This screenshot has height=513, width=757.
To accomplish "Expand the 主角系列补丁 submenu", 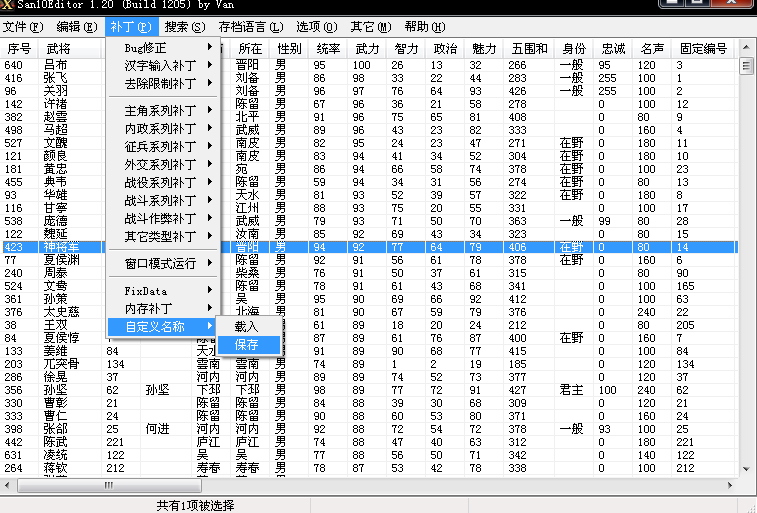I will tap(162, 110).
